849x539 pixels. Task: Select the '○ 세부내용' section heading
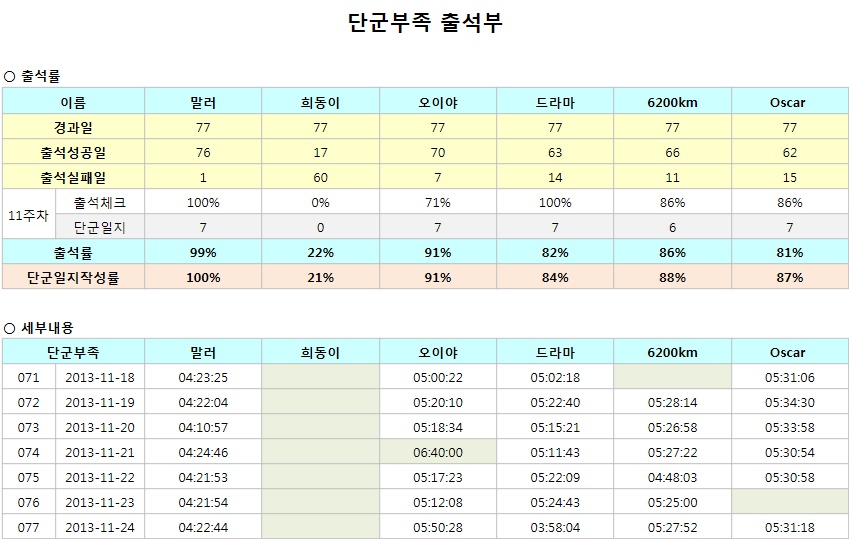tap(38, 328)
